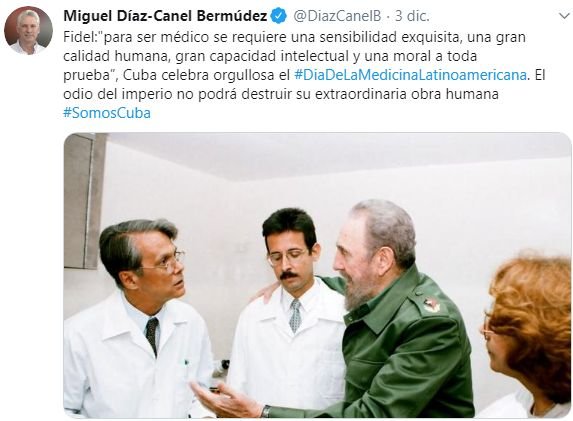Image resolution: width=573 pixels, height=421 pixels.
Task: Follow the #DiaDeLaMedicinaLatinoamericana hashtag
Action: coord(410,75)
